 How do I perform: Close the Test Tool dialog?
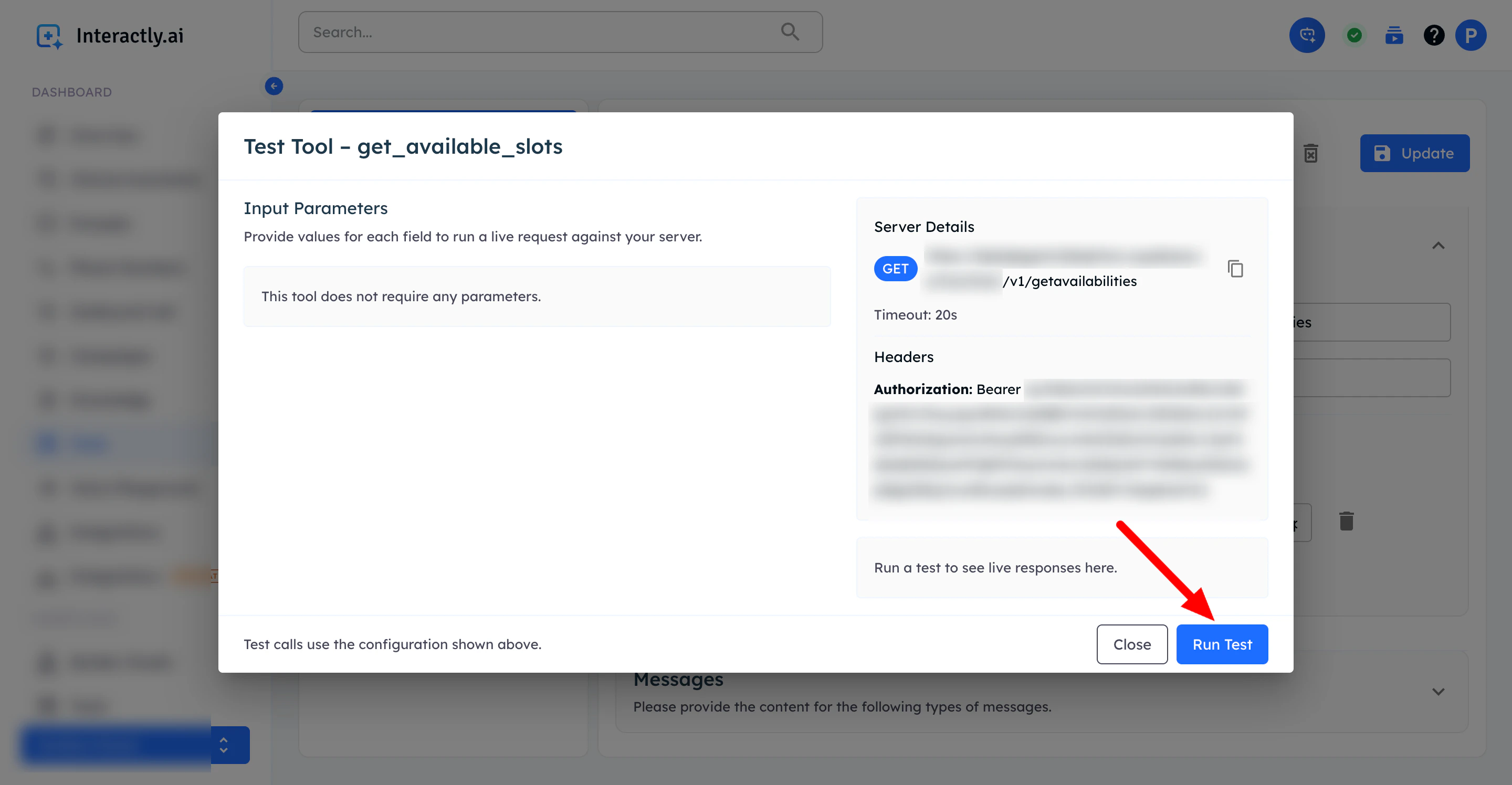[1131, 644]
